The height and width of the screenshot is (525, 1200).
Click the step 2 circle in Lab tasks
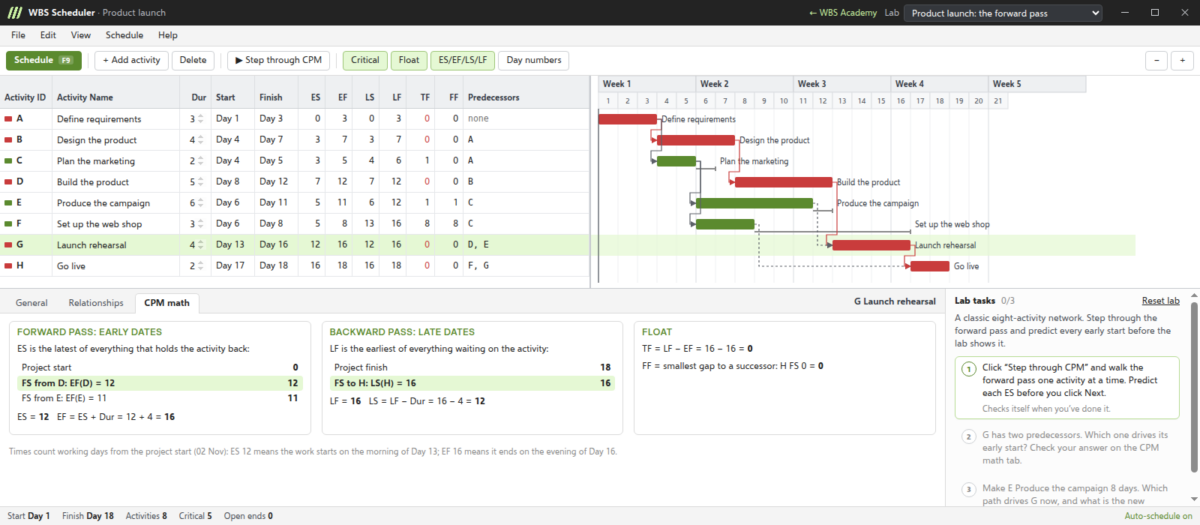tap(968, 436)
